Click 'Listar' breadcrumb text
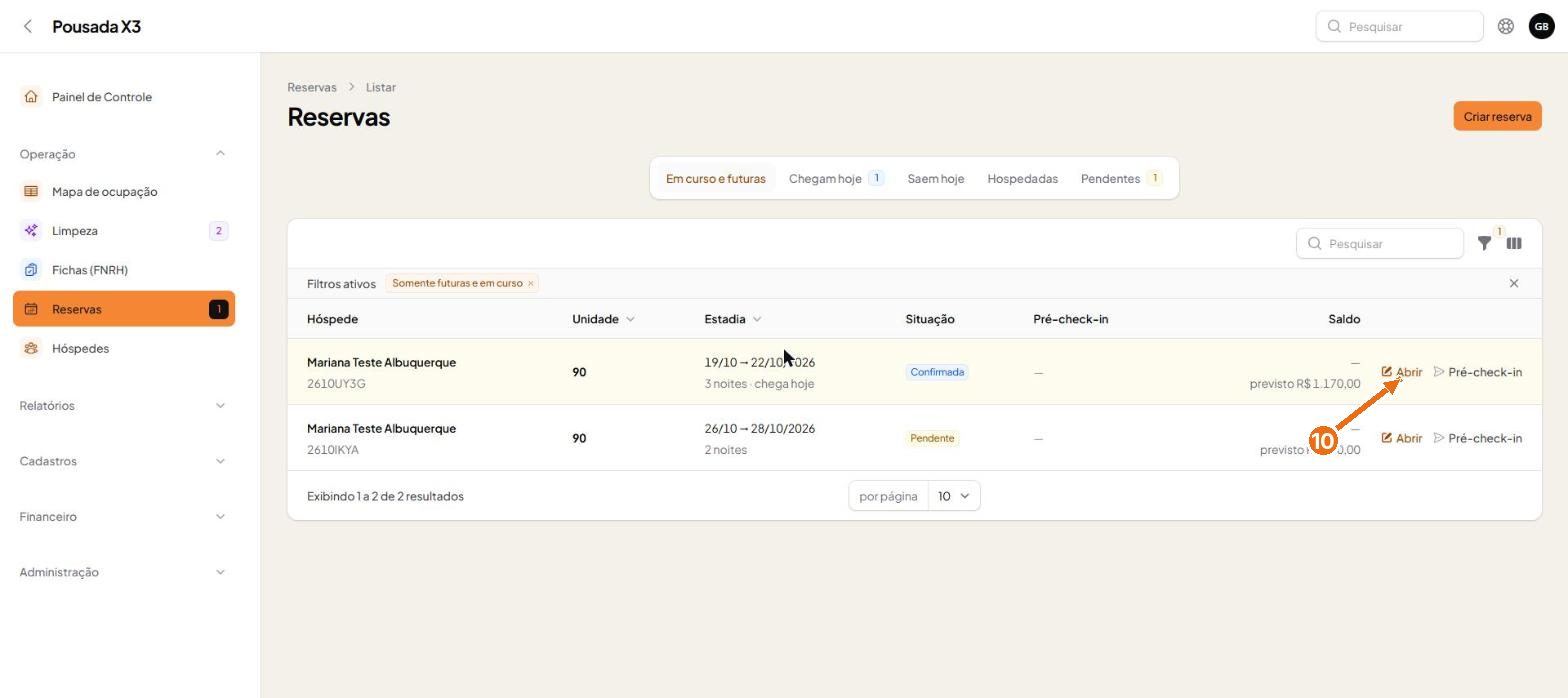 click(x=381, y=87)
